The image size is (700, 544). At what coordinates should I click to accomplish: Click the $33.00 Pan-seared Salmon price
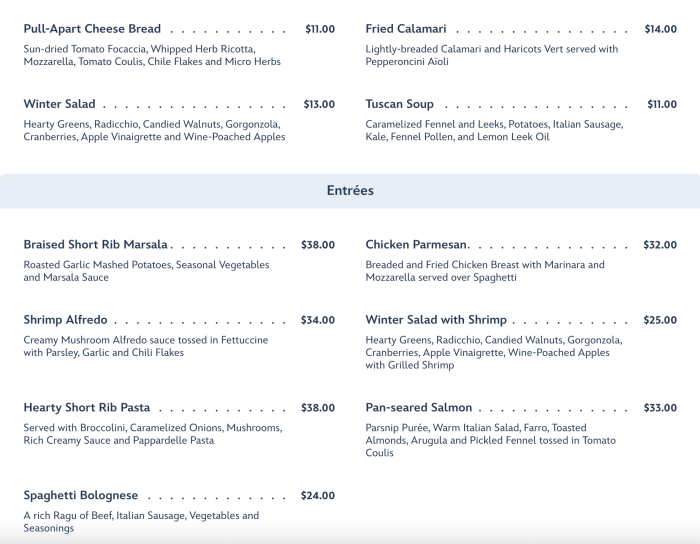pos(660,408)
